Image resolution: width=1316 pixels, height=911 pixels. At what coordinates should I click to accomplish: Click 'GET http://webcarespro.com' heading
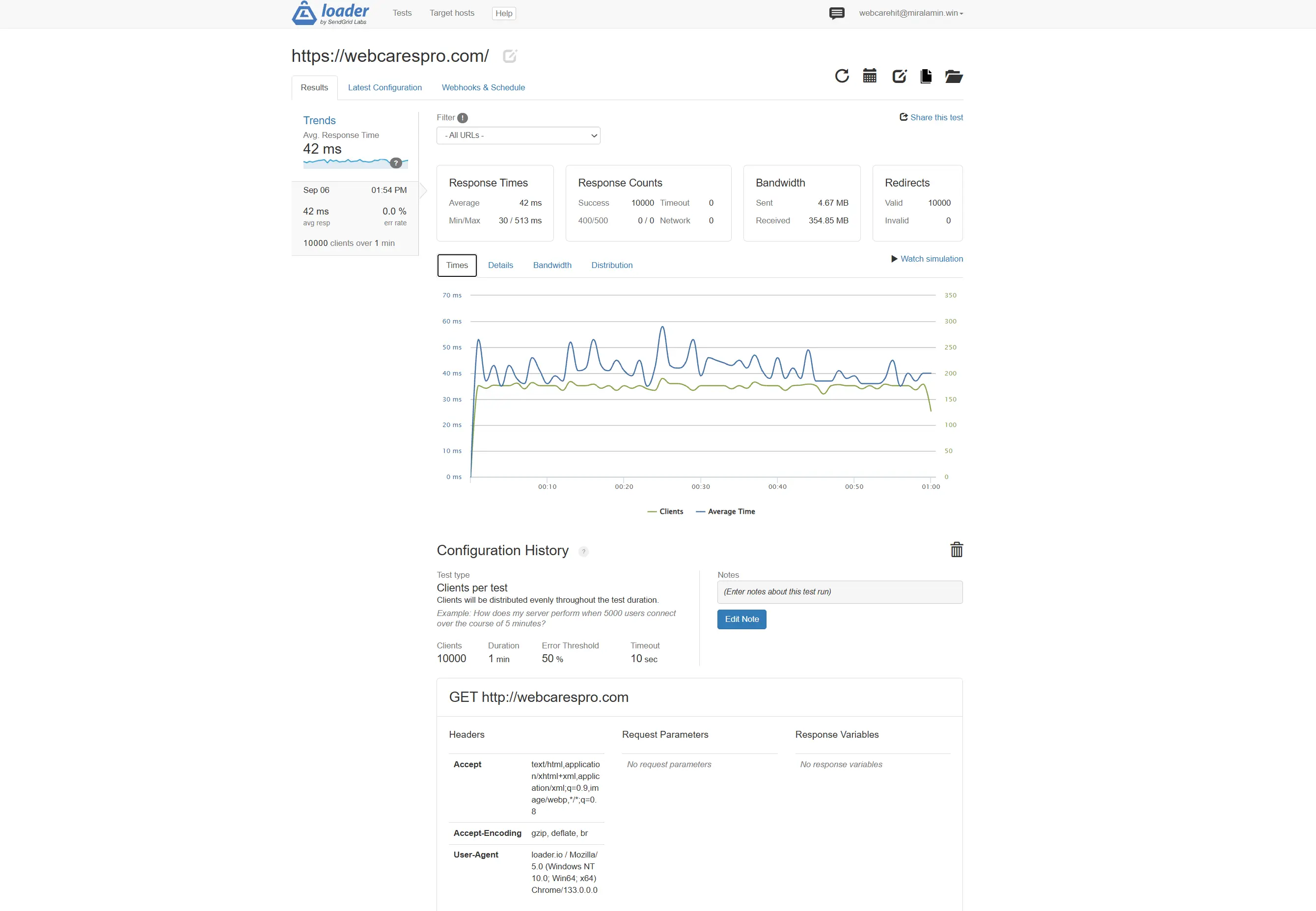pyautogui.click(x=538, y=697)
